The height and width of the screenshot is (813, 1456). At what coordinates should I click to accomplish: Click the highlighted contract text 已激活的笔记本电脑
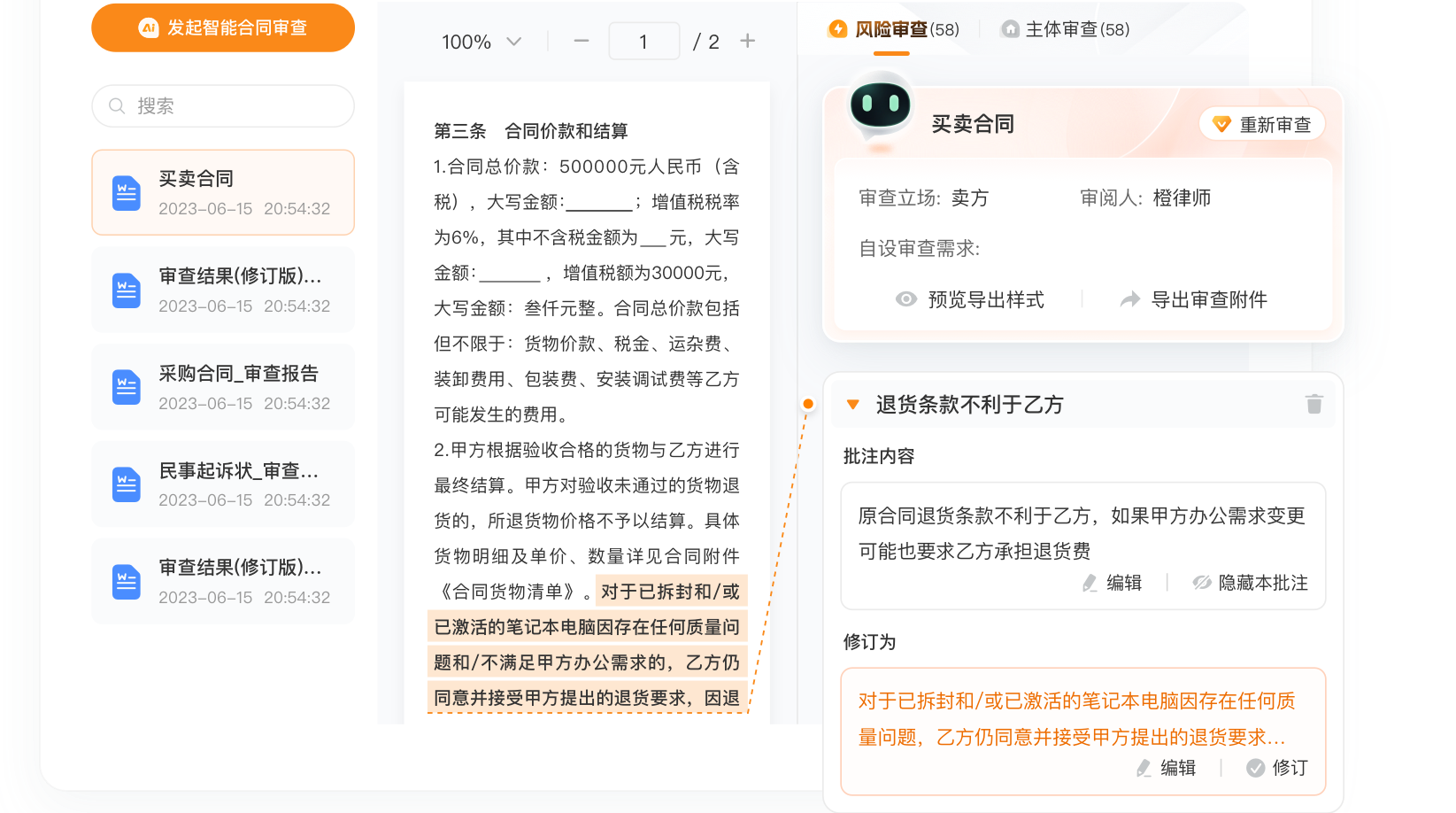point(588,627)
